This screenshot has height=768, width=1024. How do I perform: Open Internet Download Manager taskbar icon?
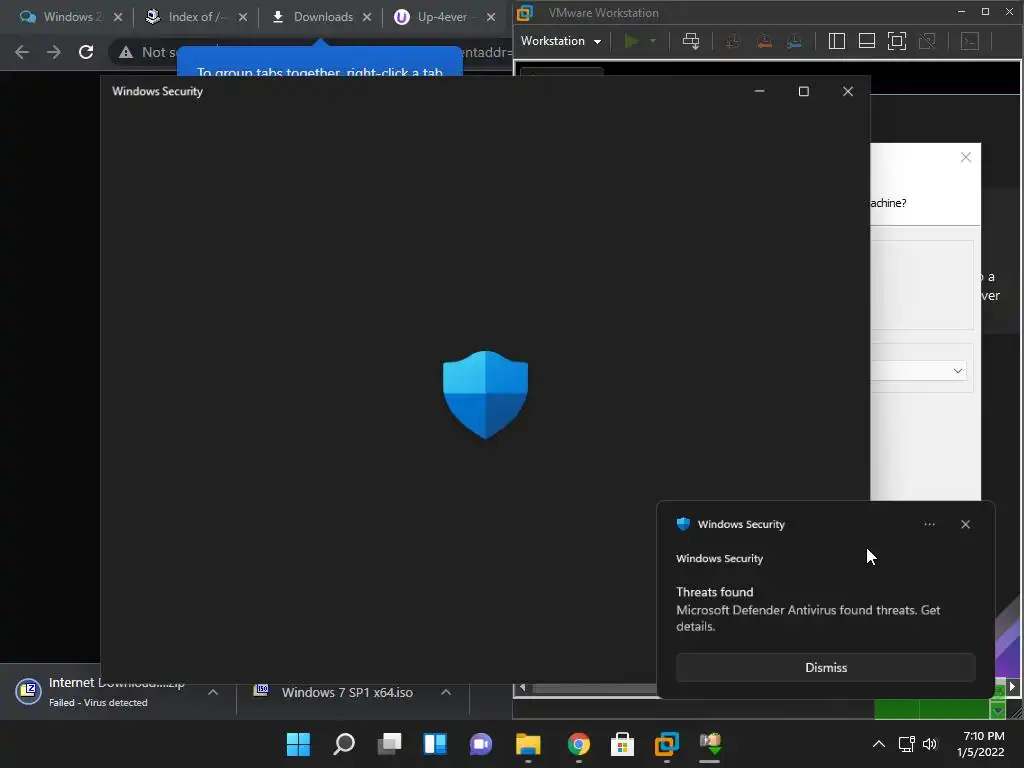click(x=710, y=744)
